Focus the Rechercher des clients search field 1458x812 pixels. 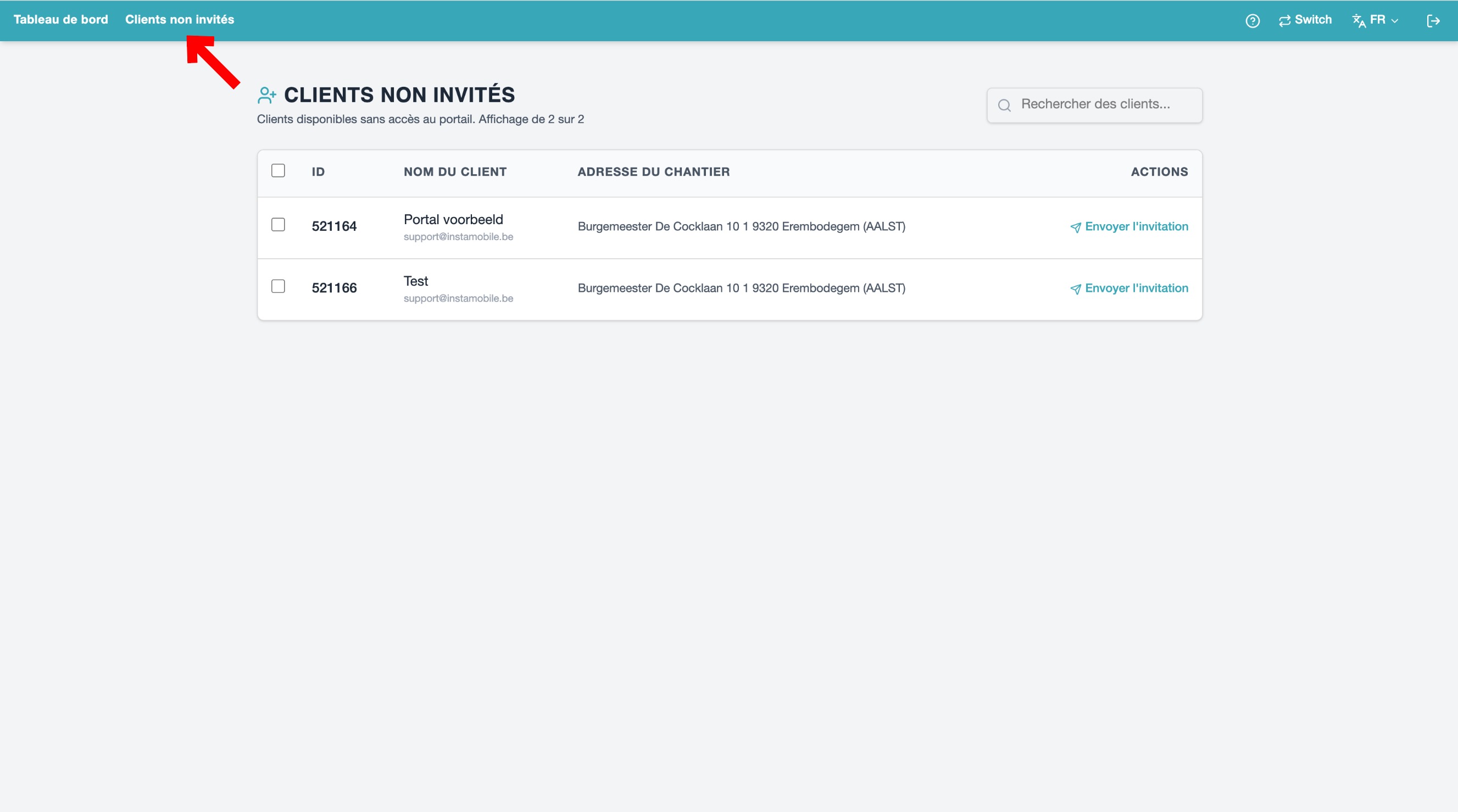(1095, 105)
